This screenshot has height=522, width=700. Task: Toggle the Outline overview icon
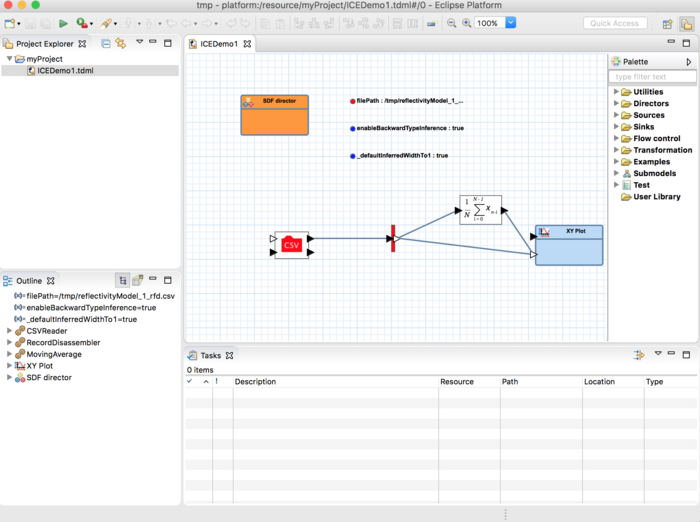point(138,280)
